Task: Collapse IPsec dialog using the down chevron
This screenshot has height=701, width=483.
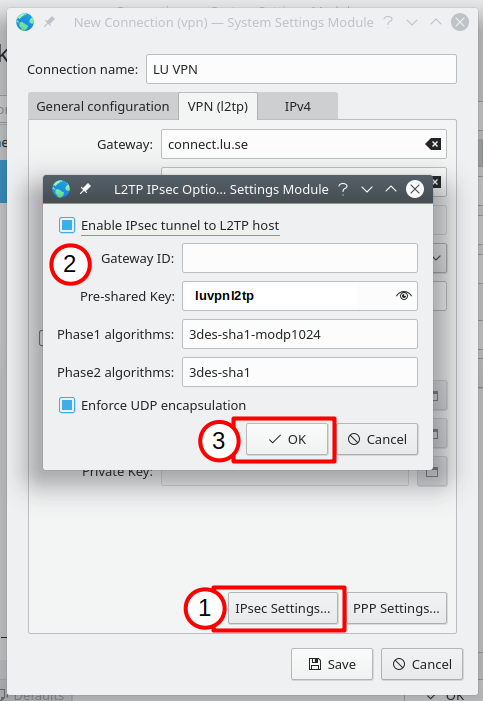Action: [367, 190]
